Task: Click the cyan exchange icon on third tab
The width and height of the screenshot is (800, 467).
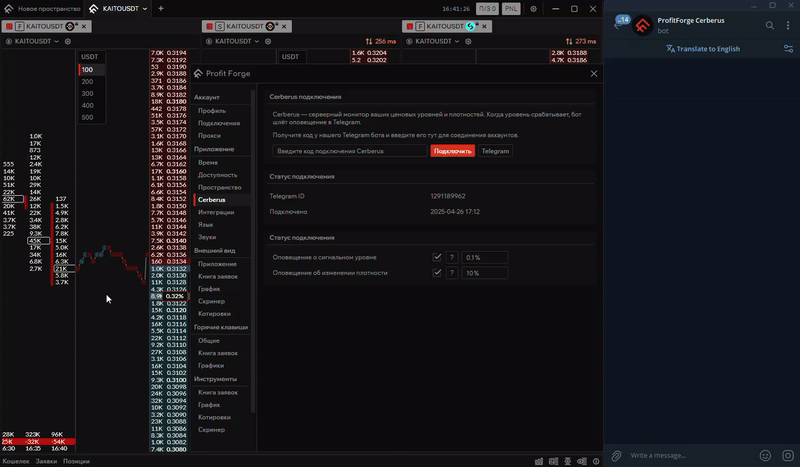Action: click(470, 26)
